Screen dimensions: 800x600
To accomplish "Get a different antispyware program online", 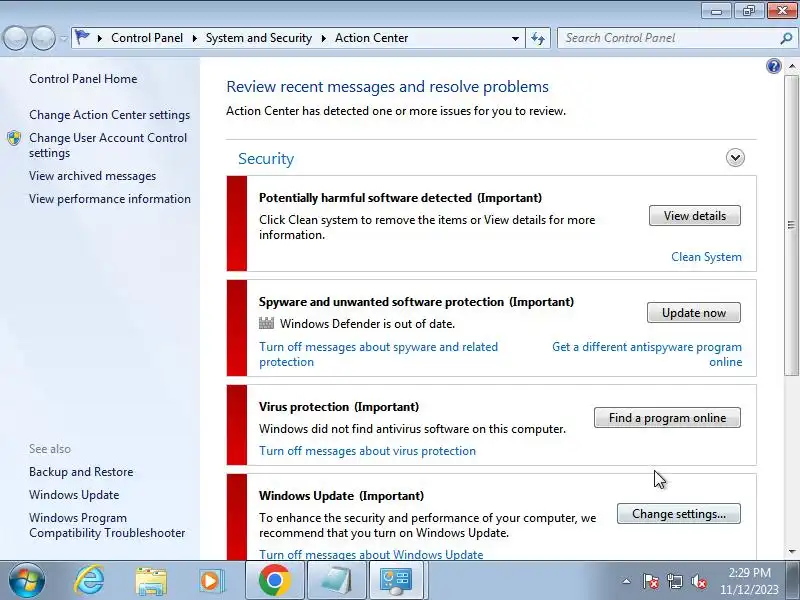I will click(x=647, y=354).
